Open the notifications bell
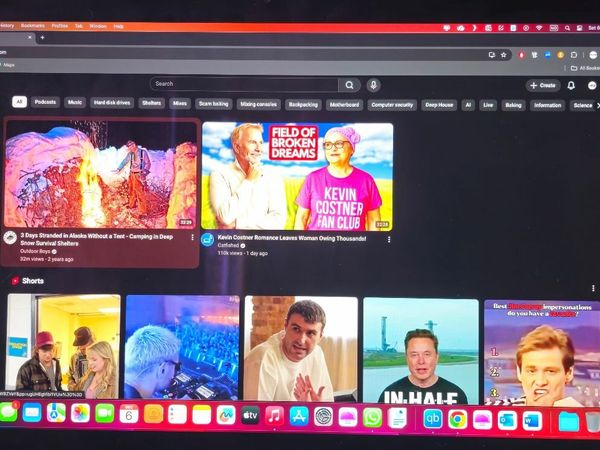Screen dimensions: 600x450 (571, 85)
